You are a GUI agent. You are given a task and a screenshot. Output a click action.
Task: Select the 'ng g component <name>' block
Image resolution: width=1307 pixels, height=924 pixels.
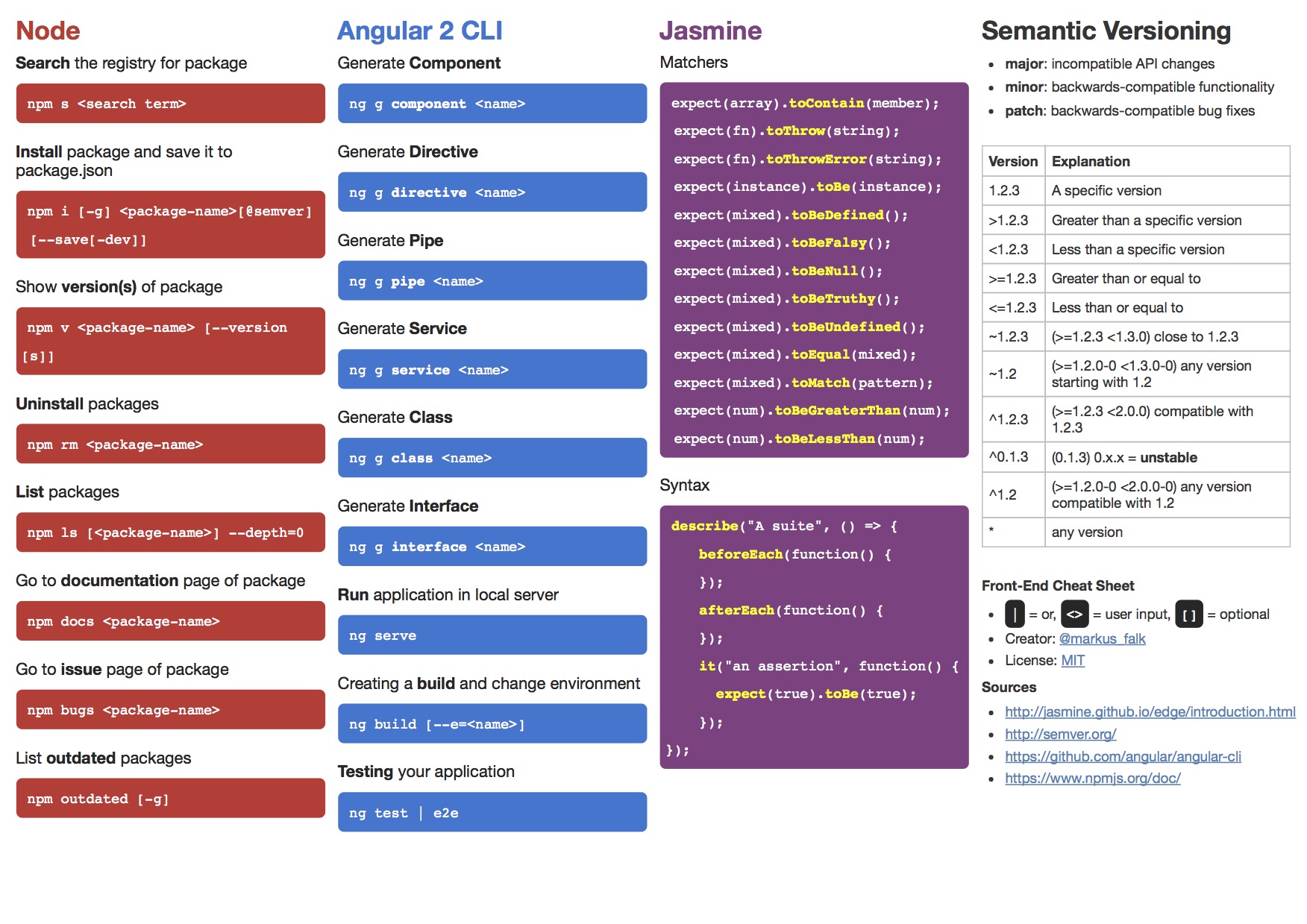point(492,104)
